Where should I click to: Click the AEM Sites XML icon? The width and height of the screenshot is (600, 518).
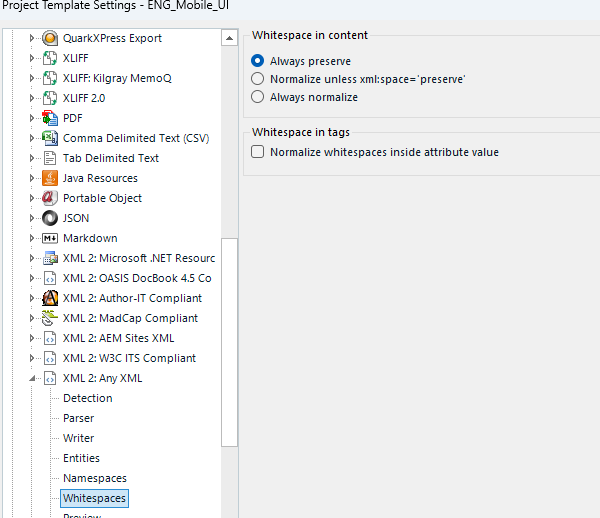coord(50,338)
